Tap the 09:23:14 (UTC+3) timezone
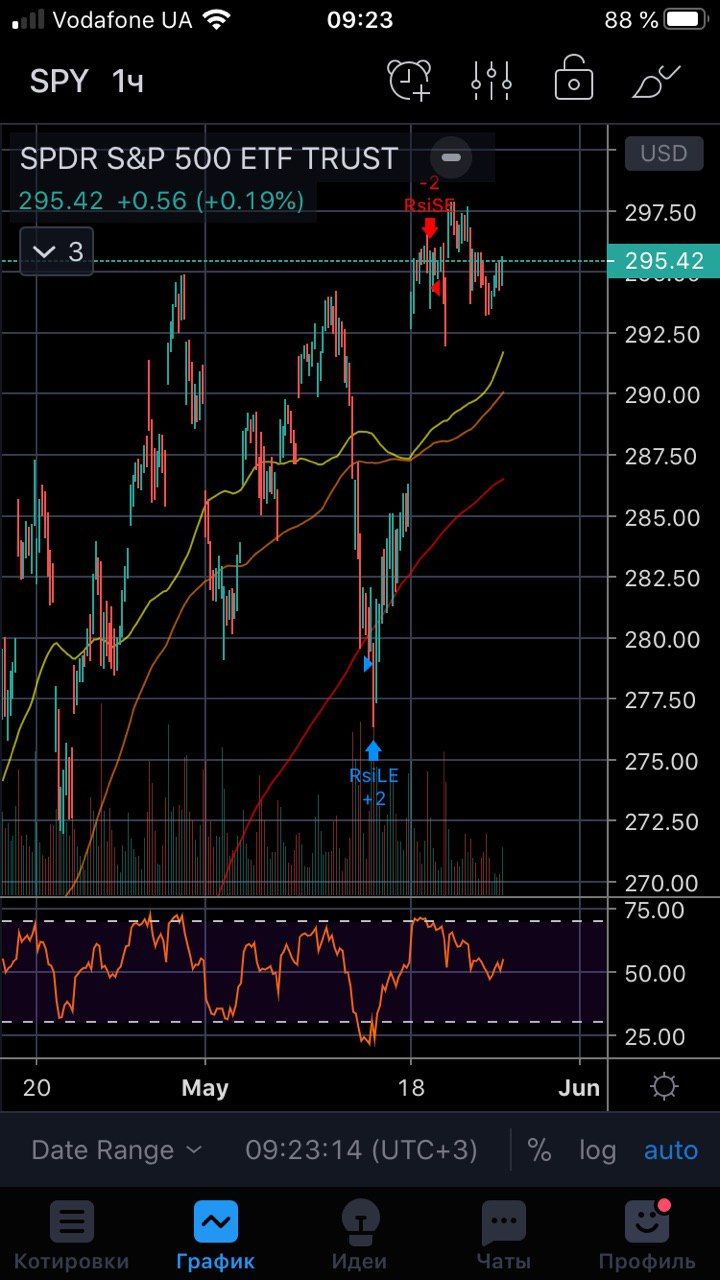This screenshot has height=1280, width=720. pos(361,1150)
